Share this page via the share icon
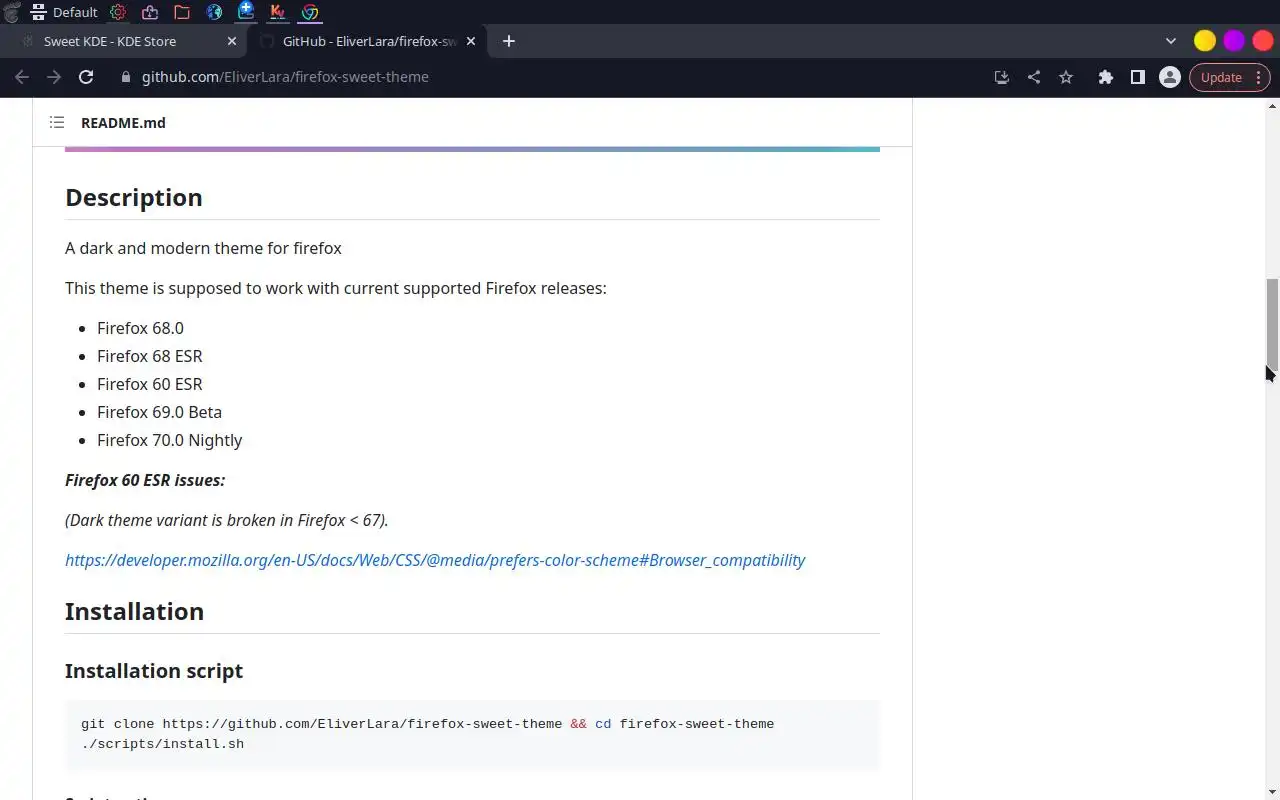The height and width of the screenshot is (800, 1280). pos(1034,77)
